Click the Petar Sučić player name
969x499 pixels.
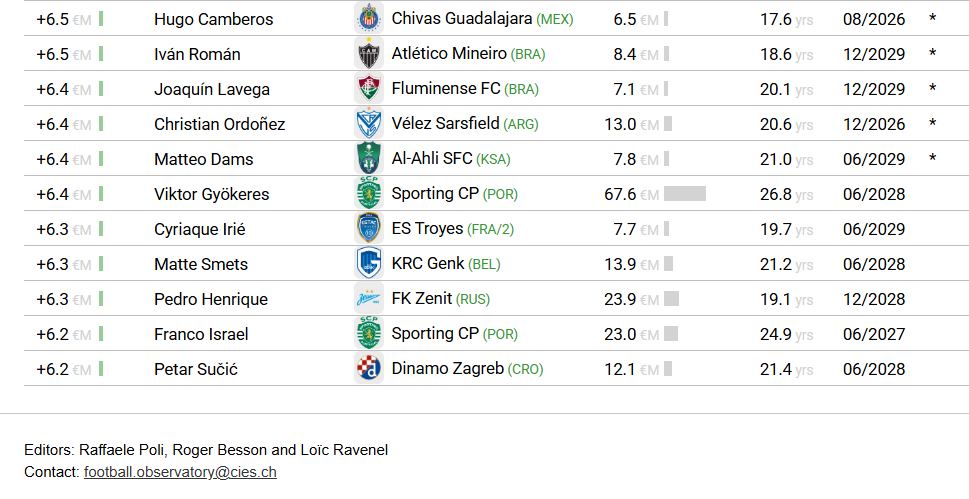pos(196,369)
